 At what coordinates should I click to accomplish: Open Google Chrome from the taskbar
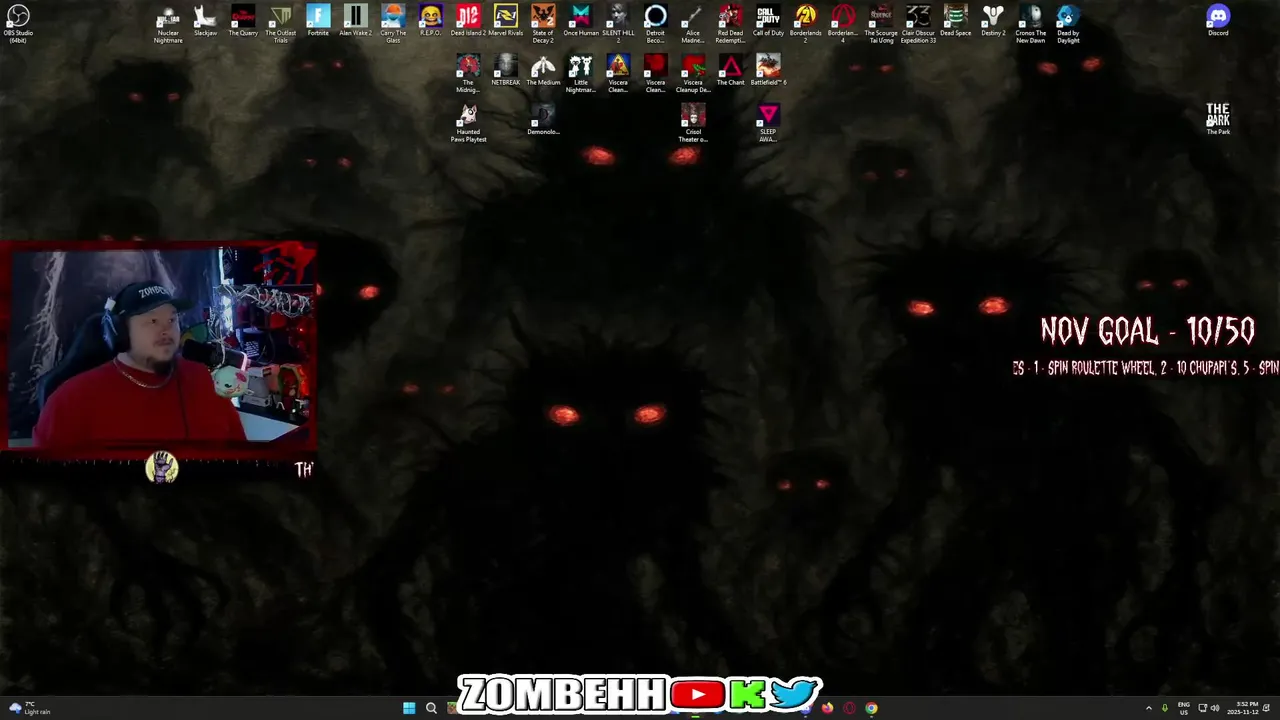click(x=871, y=708)
